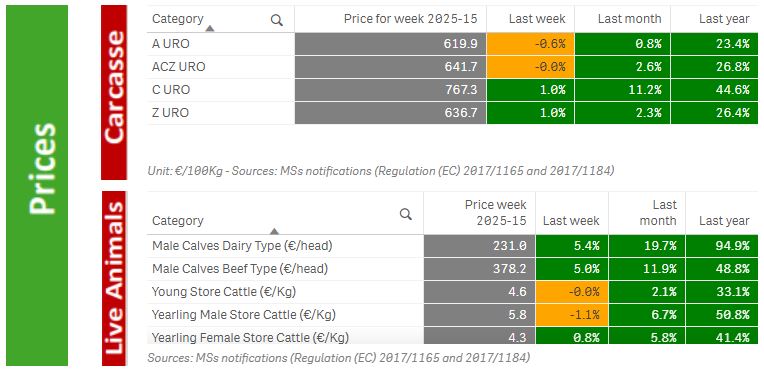Image resolution: width=764 pixels, height=375 pixels.
Task: Click orange -0.6% cell for A URO
Action: (x=531, y=44)
